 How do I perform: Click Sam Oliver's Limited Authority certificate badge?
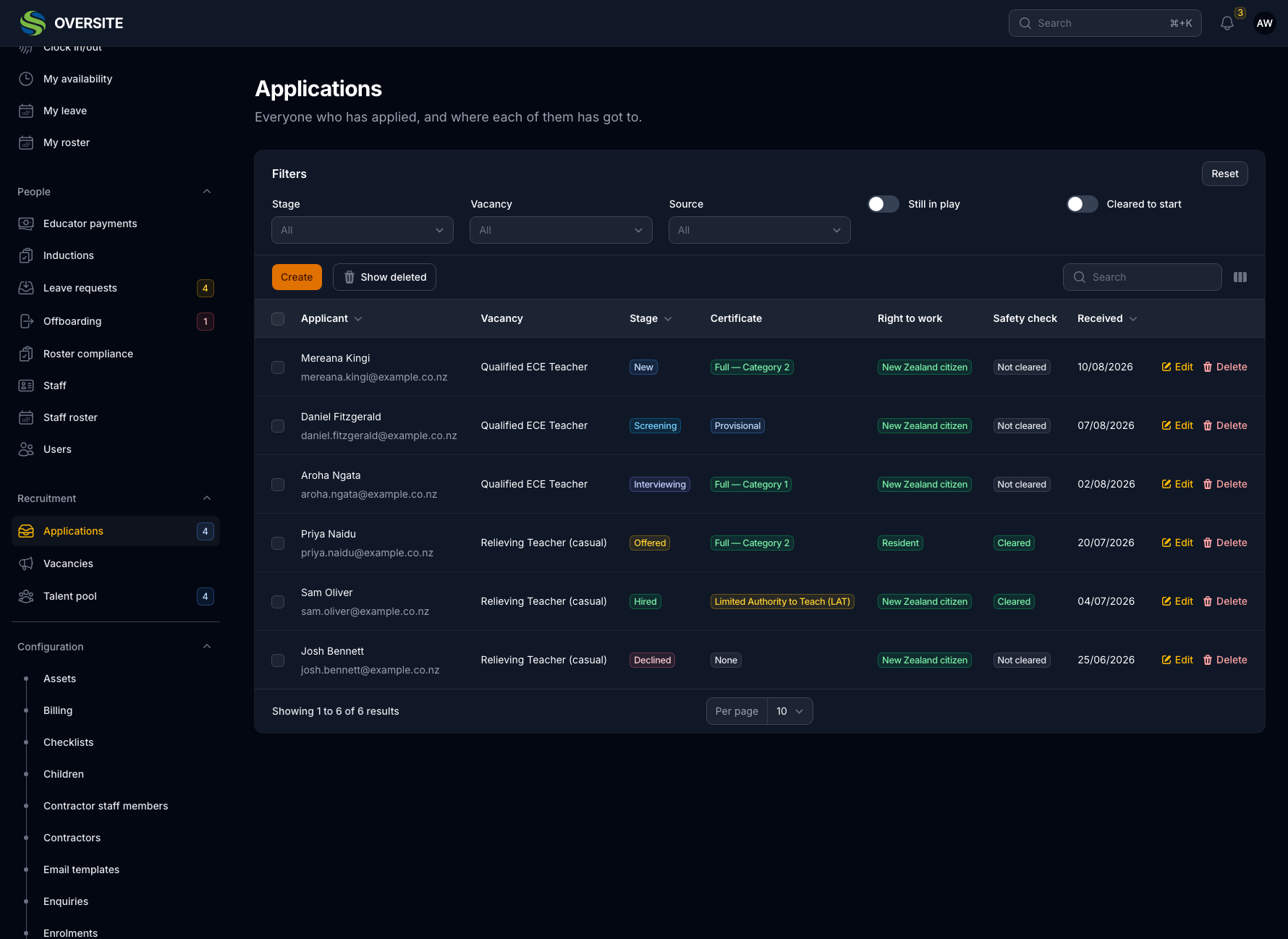pyautogui.click(x=782, y=601)
